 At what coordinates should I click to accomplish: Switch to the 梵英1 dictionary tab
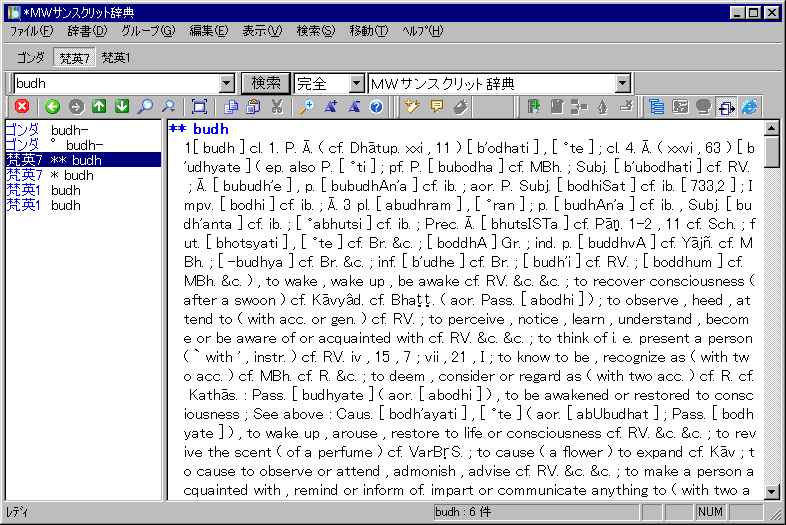pos(116,58)
